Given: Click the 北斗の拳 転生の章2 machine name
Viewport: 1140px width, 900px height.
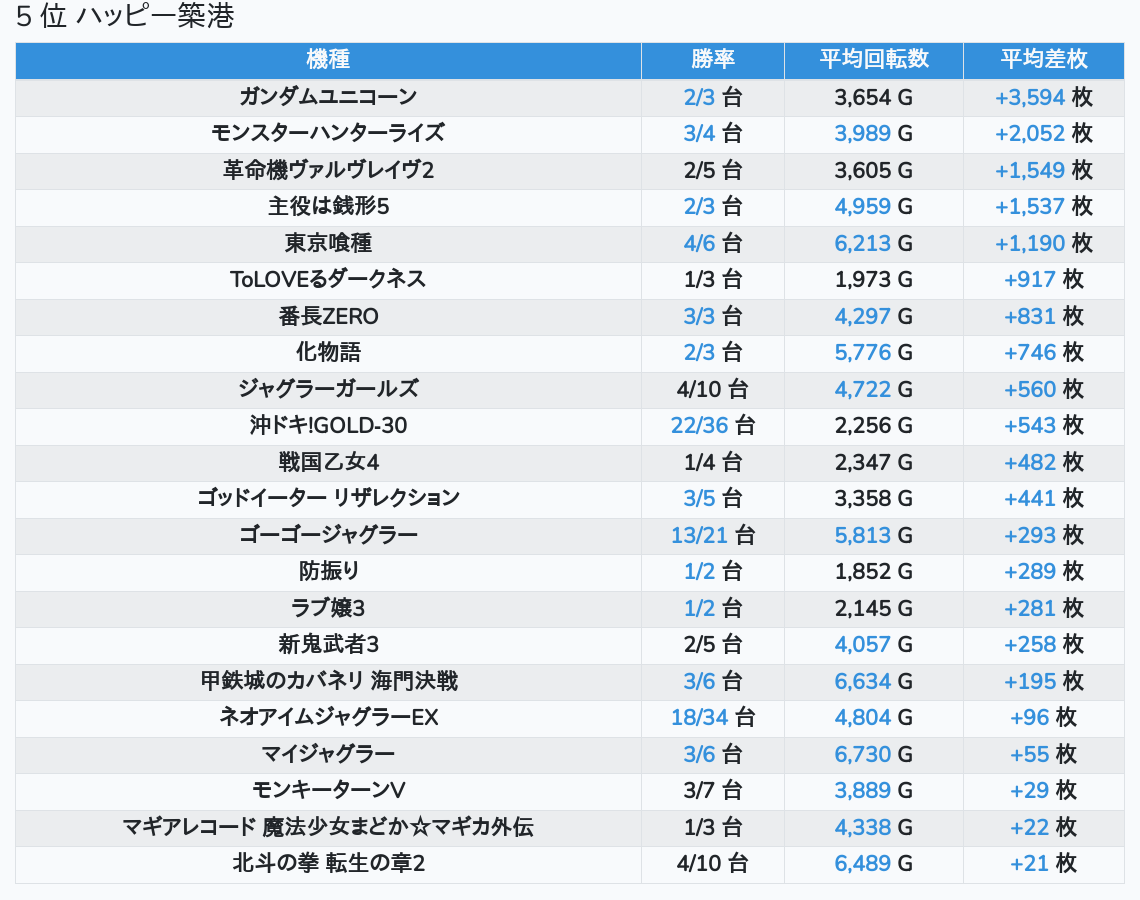Looking at the screenshot, I should click(x=328, y=863).
